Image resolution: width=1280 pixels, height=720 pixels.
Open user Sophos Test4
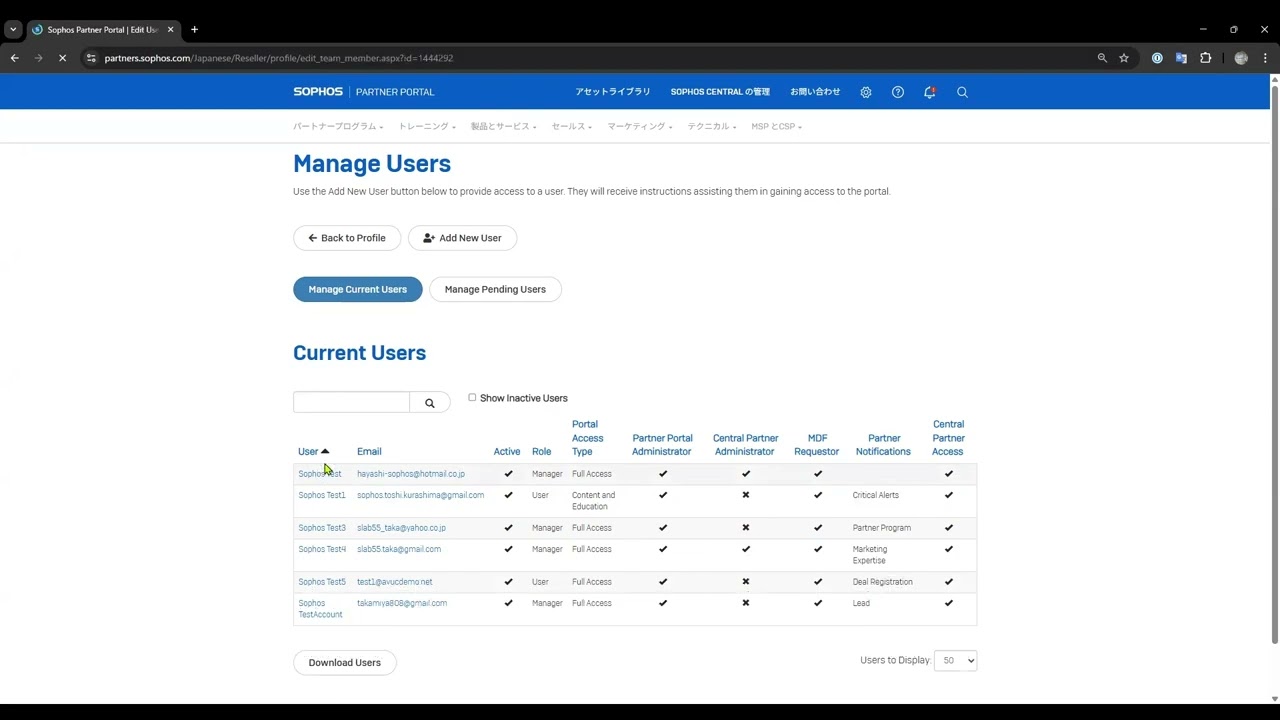pyautogui.click(x=322, y=549)
